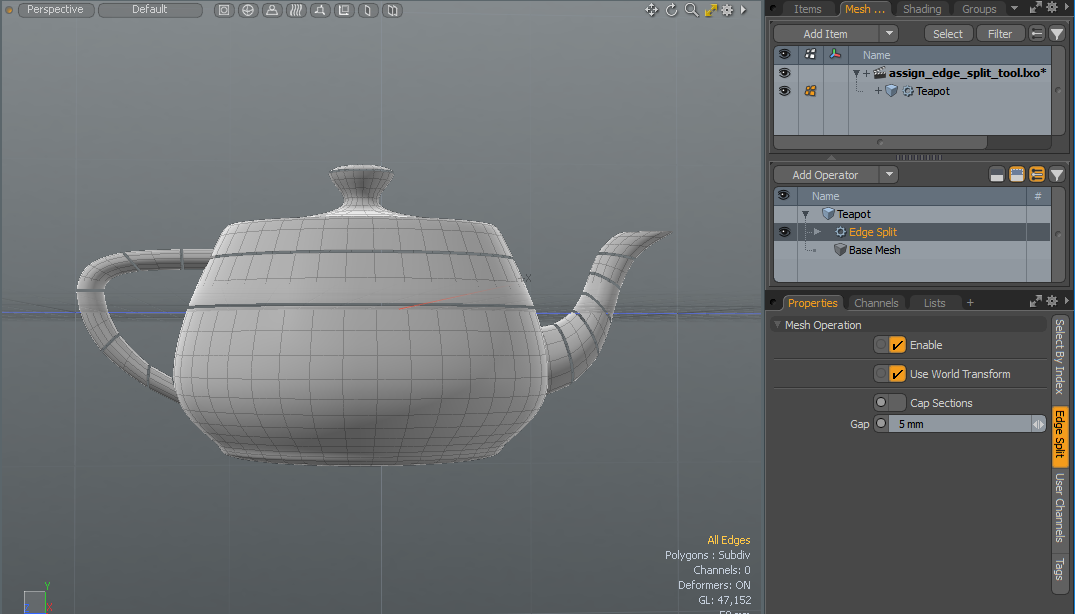The width and height of the screenshot is (1075, 614).
Task: Open the Add Operator dropdown arrow
Action: coord(889,175)
